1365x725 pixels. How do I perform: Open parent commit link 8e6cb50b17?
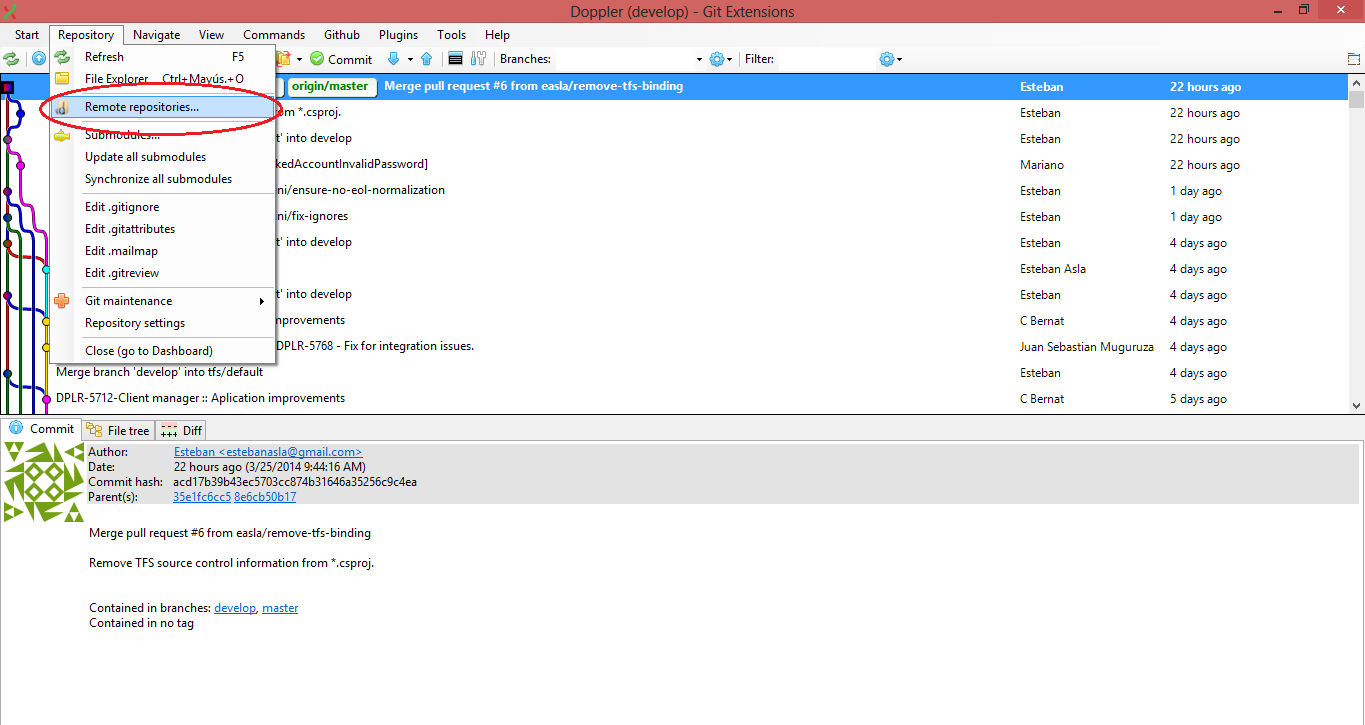tap(265, 497)
